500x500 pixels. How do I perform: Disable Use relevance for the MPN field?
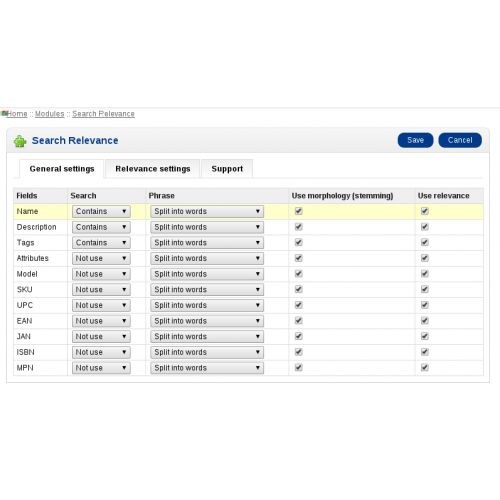(x=424, y=368)
